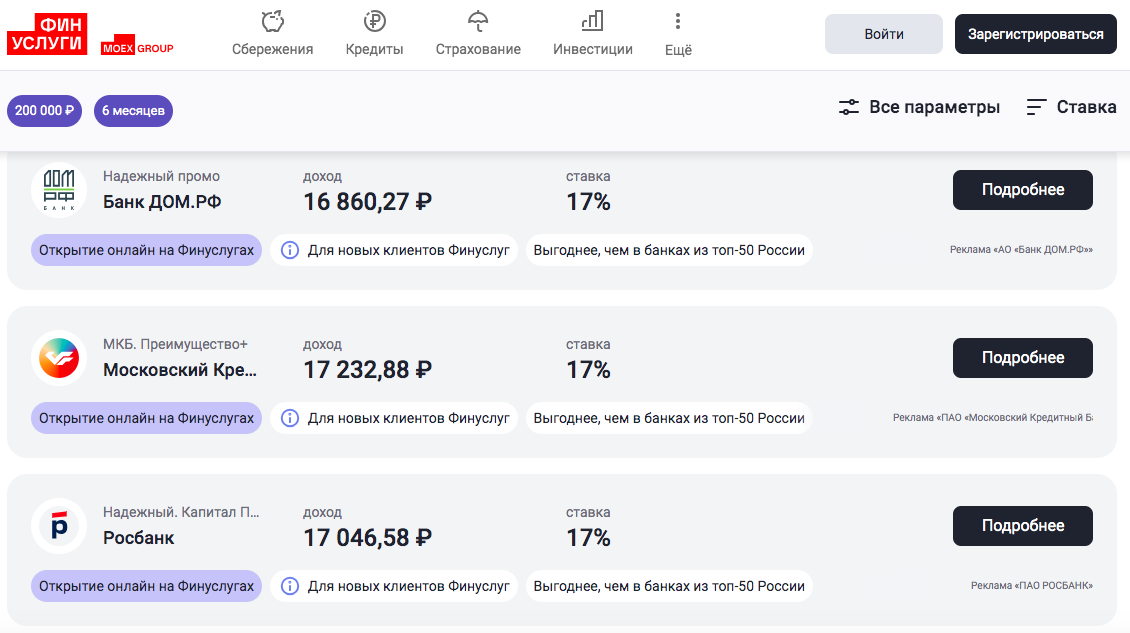Click Выгоднее, чем в банках tag, ДОМ.РФ card
This screenshot has width=1130, height=633.
point(669,250)
